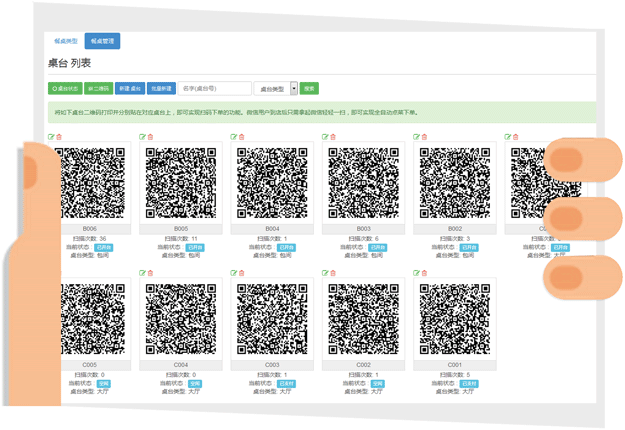This screenshot has width=625, height=430.
Task: Focus the 名字(桌台号) search field
Action: point(214,88)
